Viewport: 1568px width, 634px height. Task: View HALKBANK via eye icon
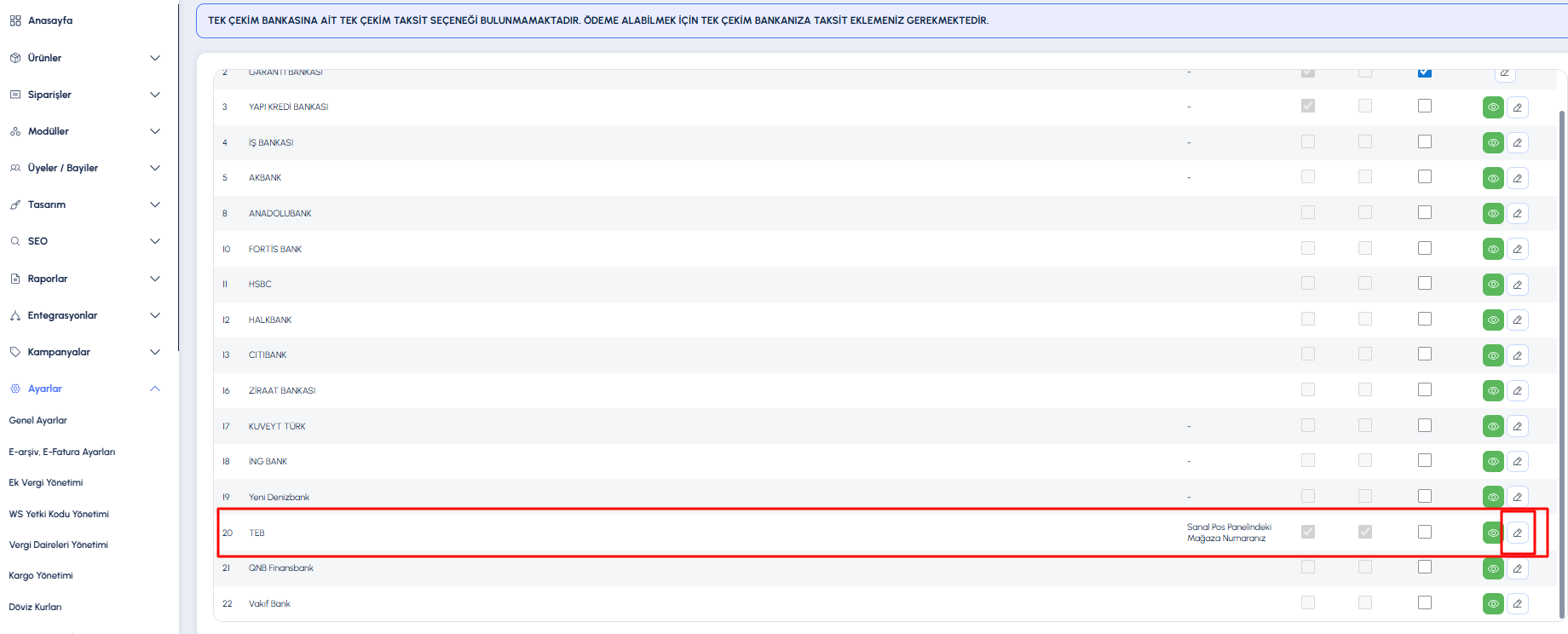(1493, 320)
